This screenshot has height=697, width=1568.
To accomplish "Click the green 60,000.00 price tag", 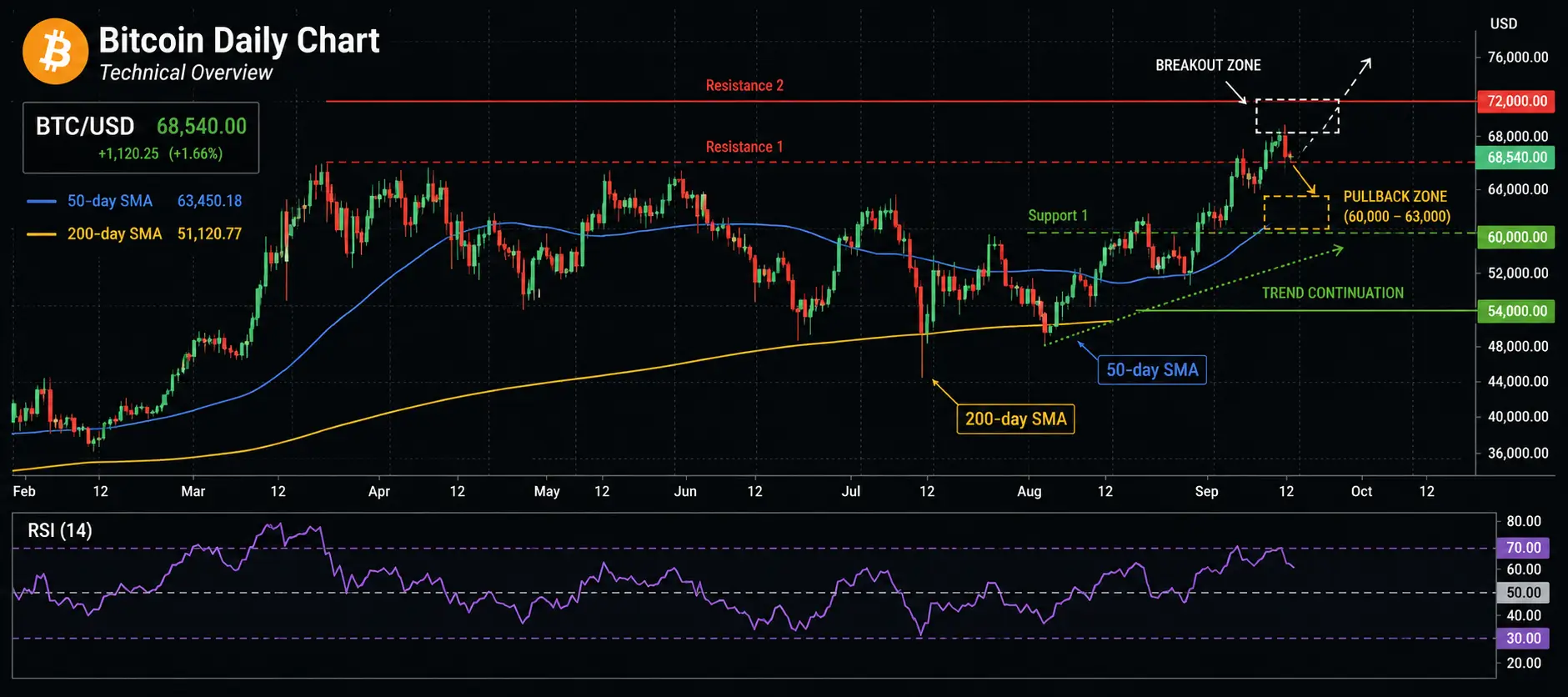I will [x=1517, y=237].
